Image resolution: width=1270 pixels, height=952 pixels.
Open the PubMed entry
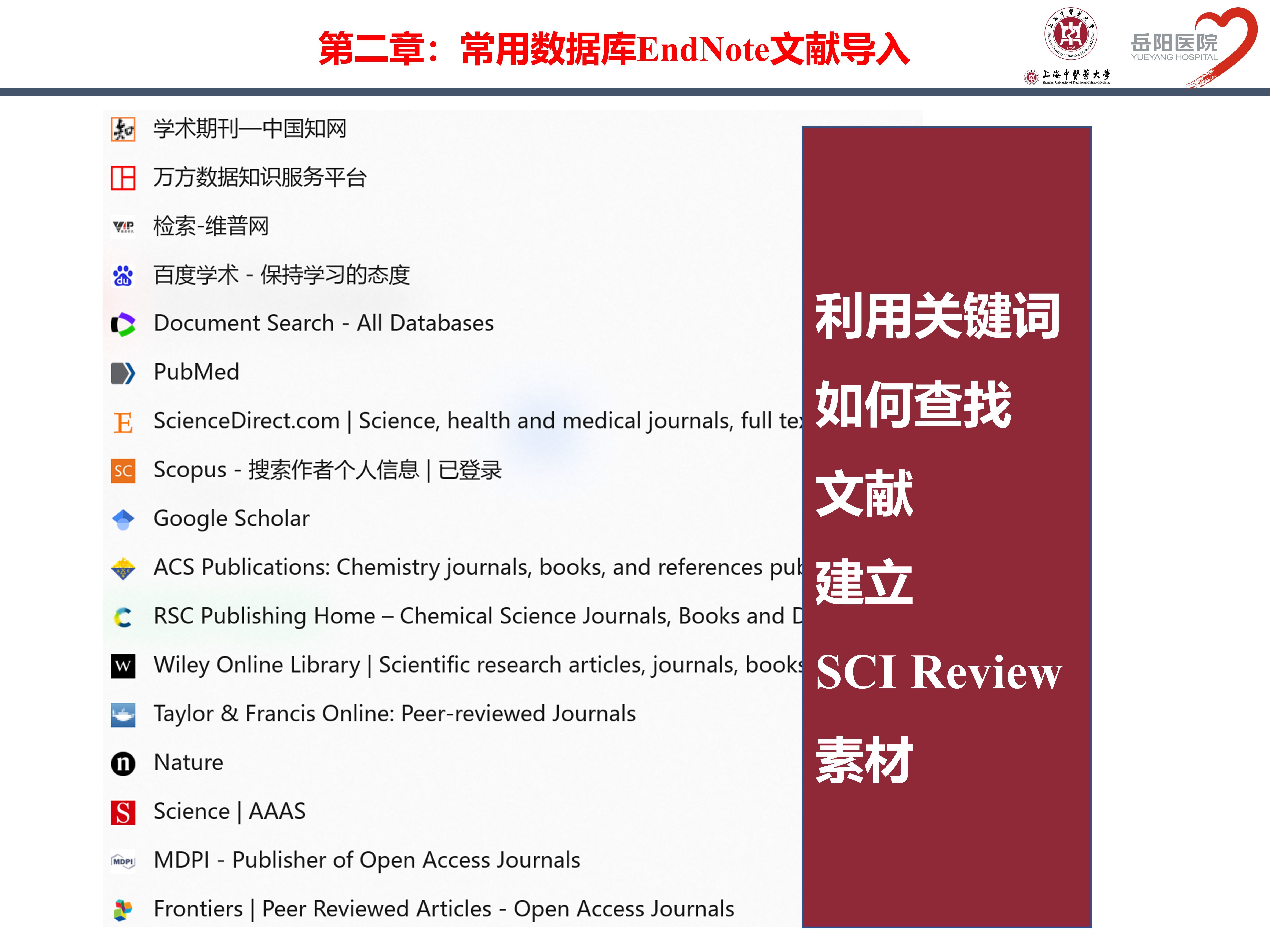click(x=196, y=372)
